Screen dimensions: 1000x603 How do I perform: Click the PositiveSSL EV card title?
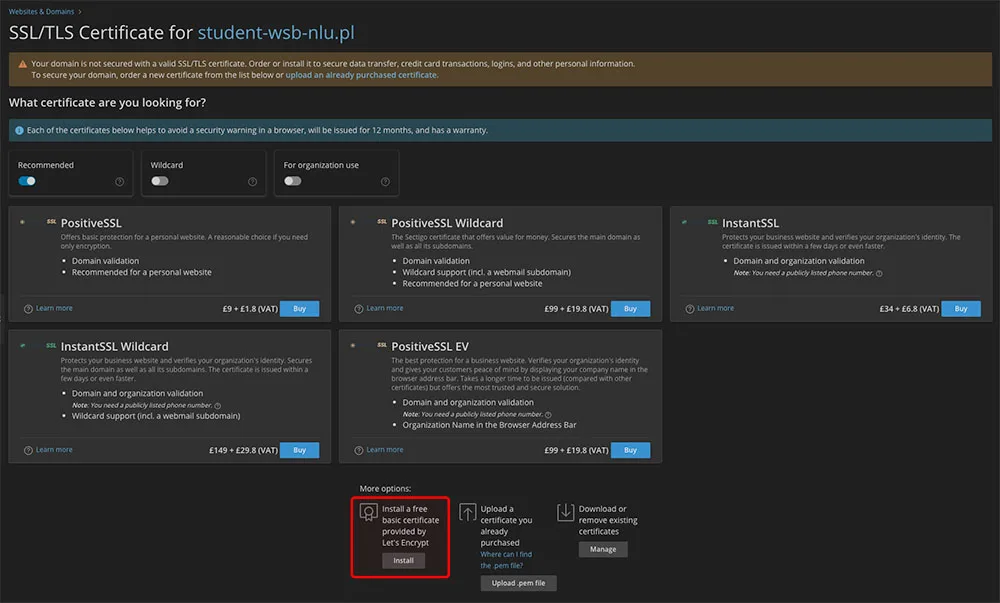430,347
